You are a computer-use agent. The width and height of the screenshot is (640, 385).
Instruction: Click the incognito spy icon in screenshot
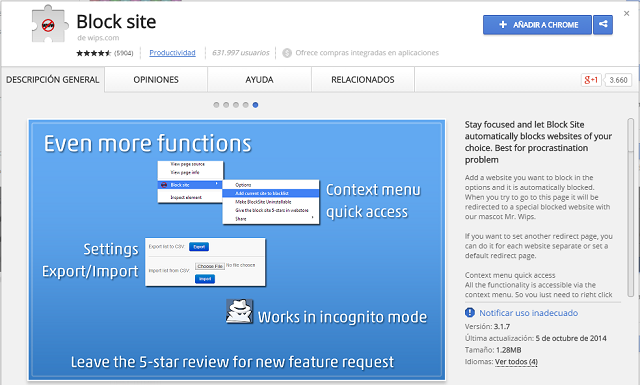239,312
